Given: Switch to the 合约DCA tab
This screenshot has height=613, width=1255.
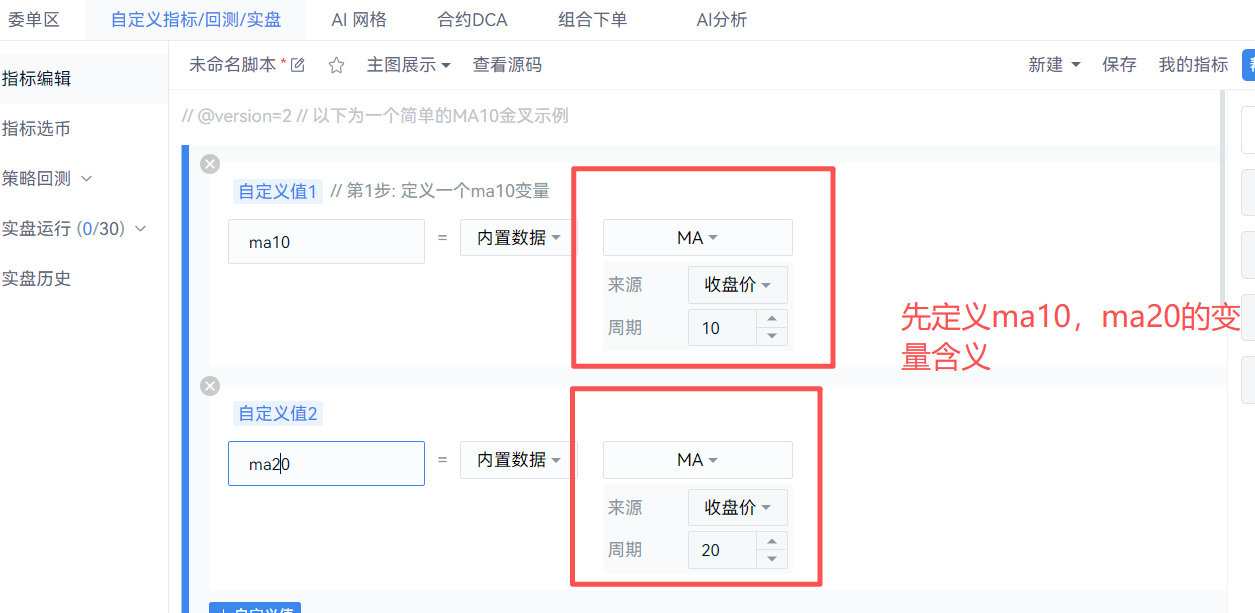Looking at the screenshot, I should click(472, 20).
